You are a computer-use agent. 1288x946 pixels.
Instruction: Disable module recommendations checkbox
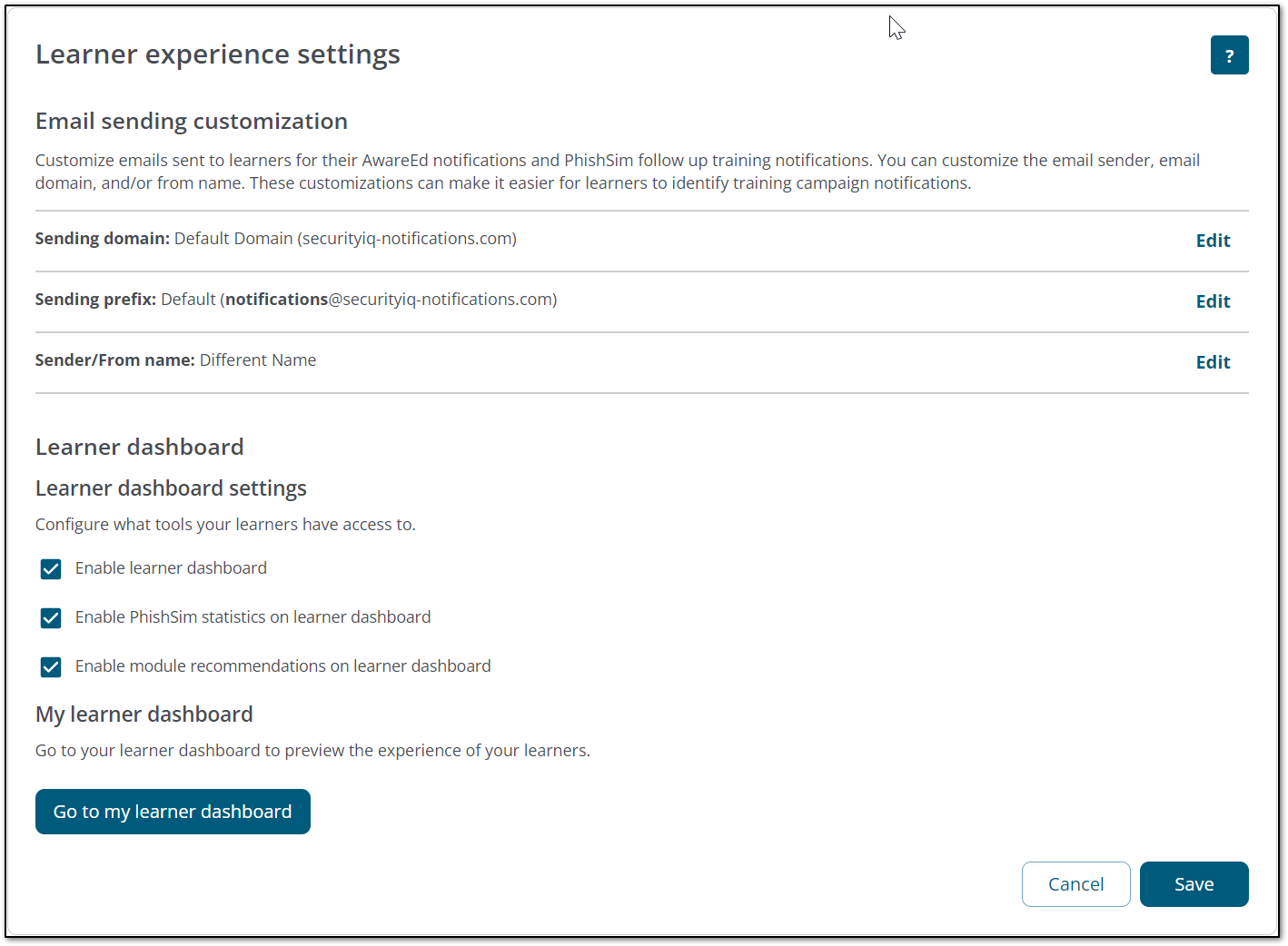coord(51,667)
